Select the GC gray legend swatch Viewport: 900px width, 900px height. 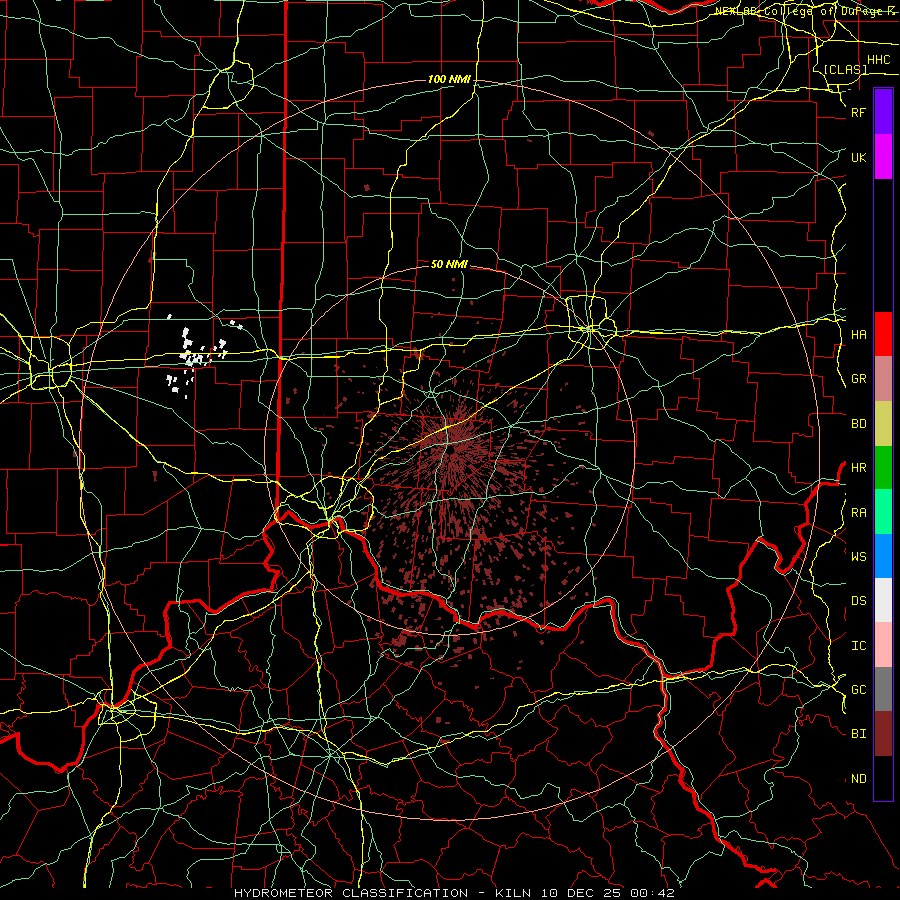[x=883, y=689]
